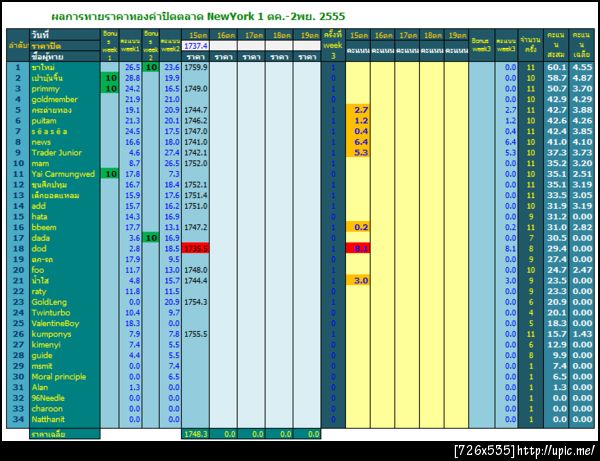The image size is (600, 461).
Task: Click the name 'Trader Junior'
Action: pyautogui.click(x=57, y=153)
